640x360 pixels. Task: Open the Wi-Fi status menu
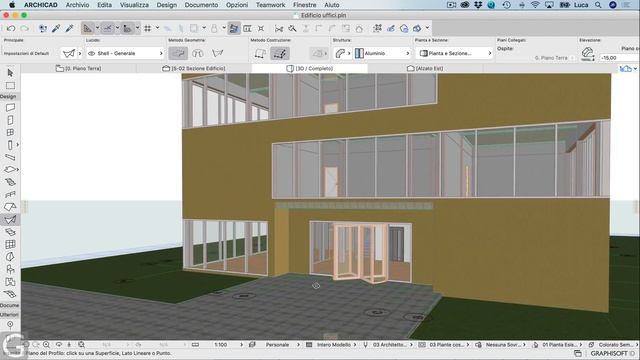pyautogui.click(x=535, y=5)
